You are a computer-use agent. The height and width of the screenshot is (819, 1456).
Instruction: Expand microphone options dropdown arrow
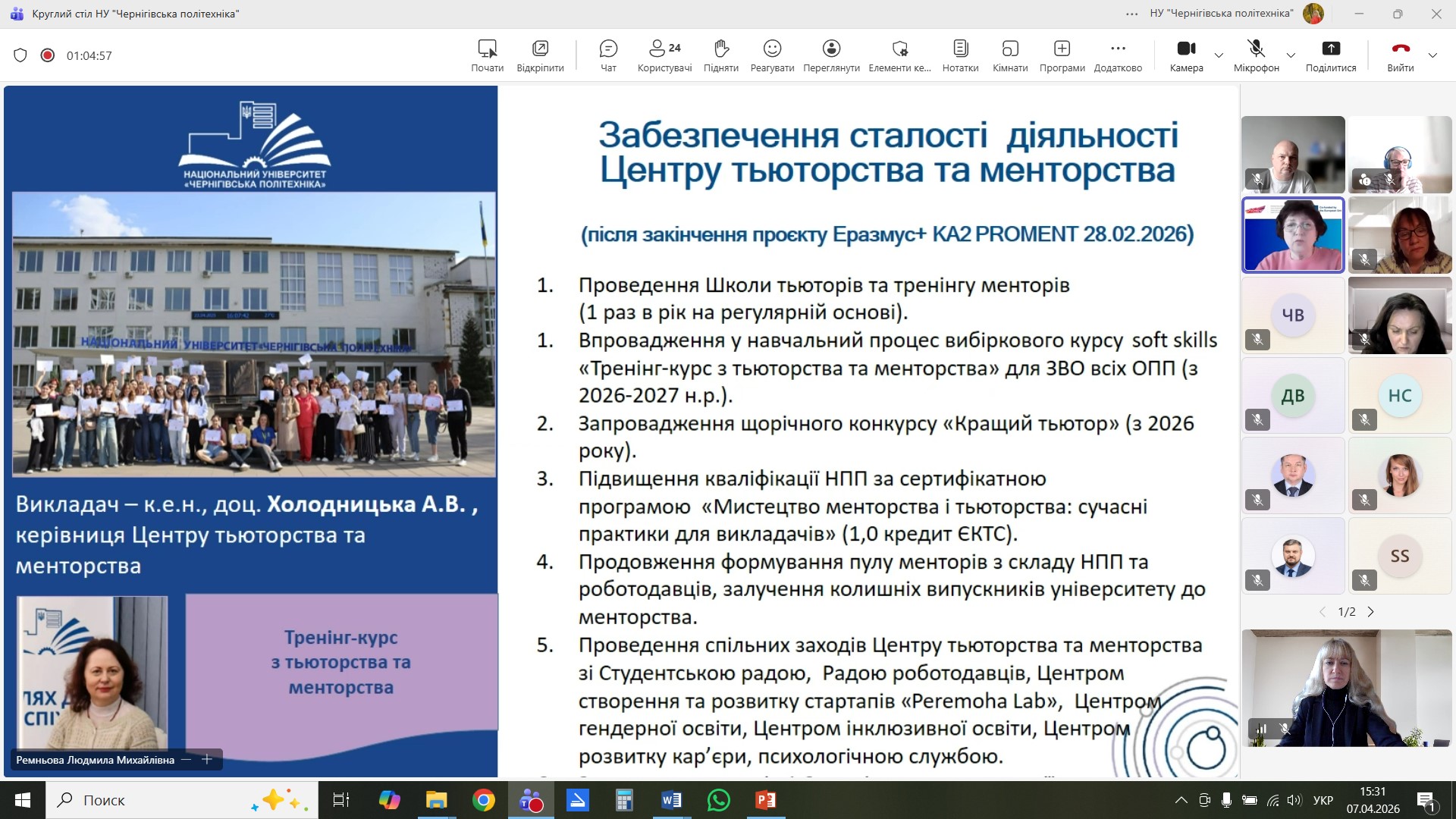coord(1291,55)
